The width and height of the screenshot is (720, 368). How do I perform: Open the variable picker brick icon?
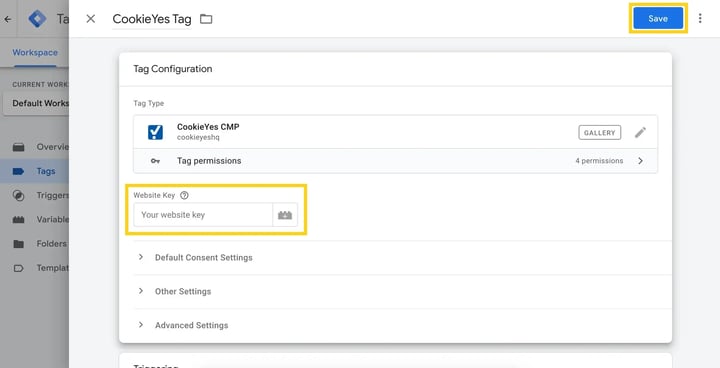click(x=285, y=215)
